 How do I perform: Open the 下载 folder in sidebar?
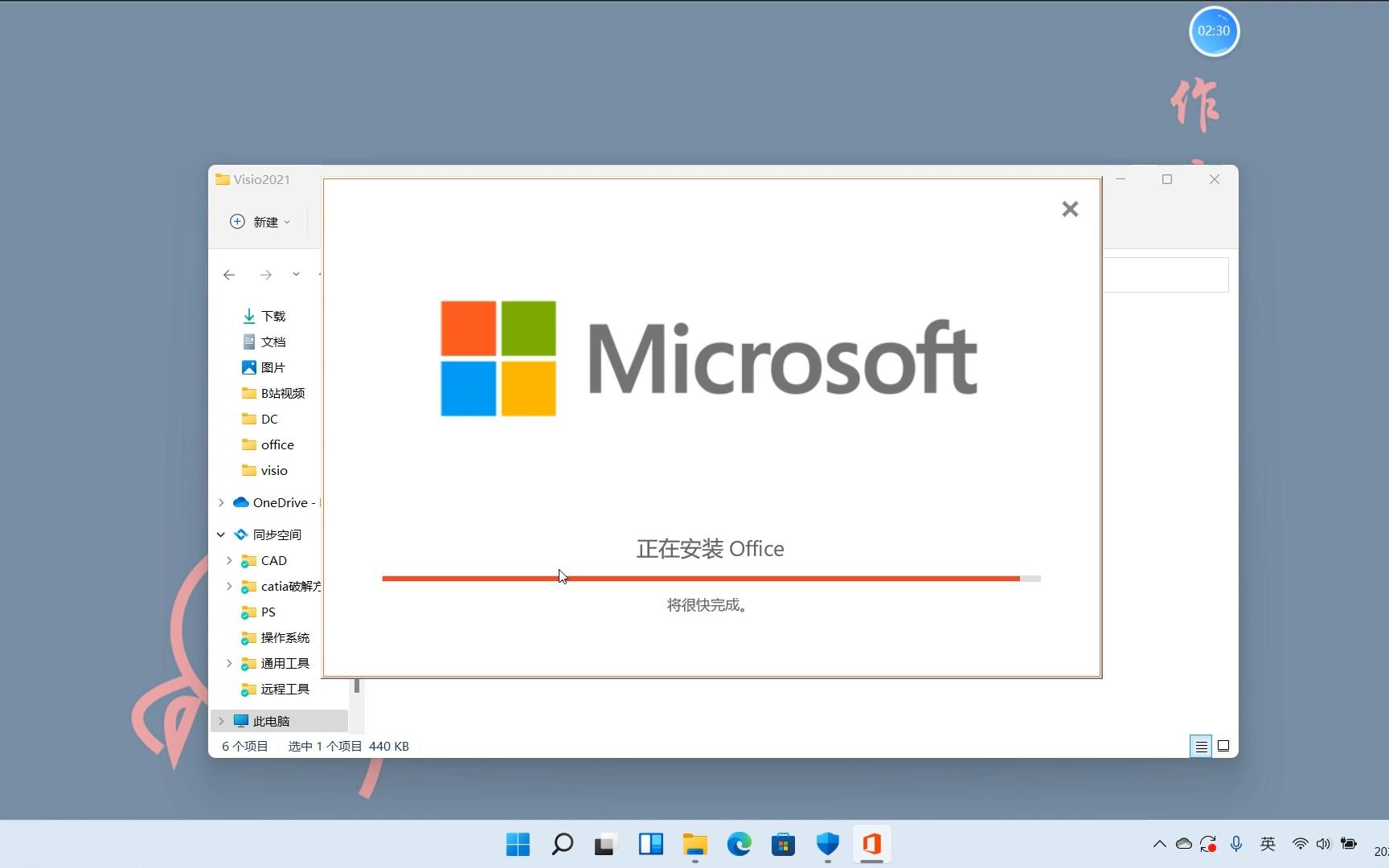point(264,316)
